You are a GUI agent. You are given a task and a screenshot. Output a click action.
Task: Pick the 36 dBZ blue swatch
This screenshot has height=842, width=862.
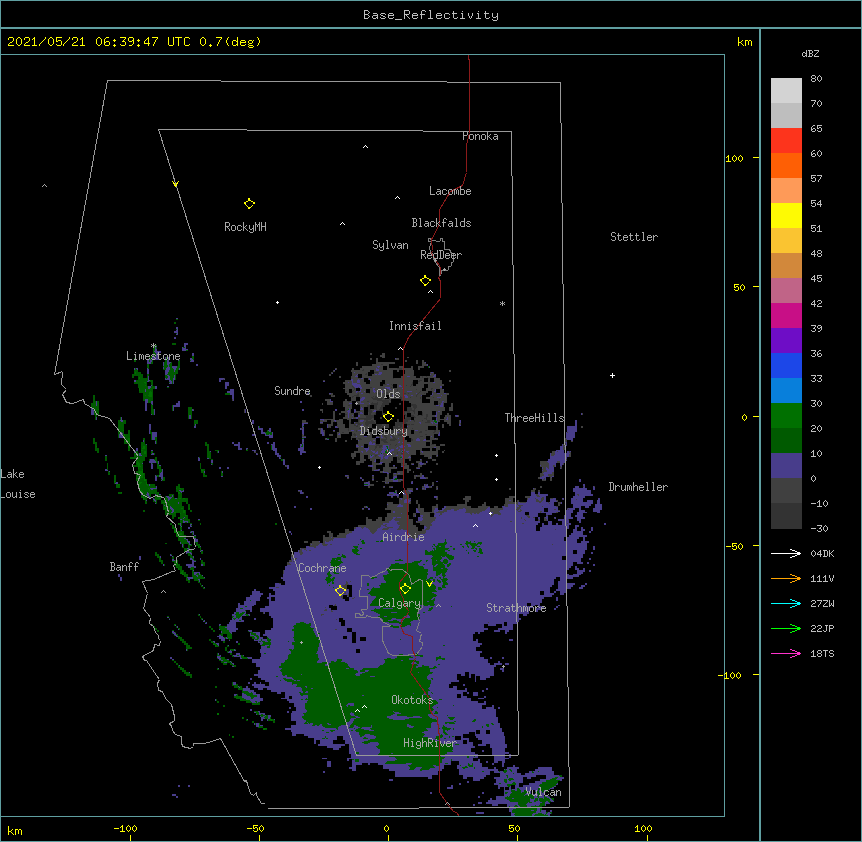coord(786,365)
